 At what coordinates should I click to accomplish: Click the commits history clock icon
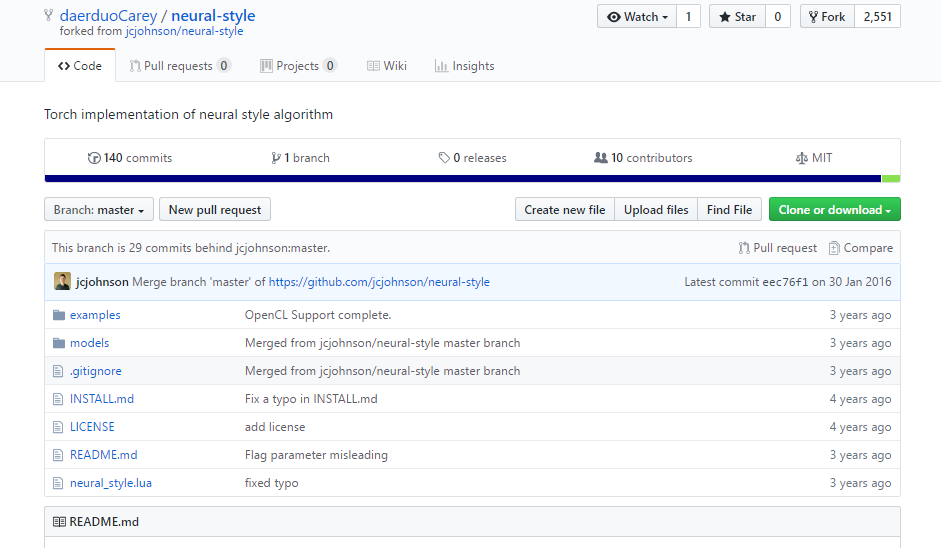pyautogui.click(x=94, y=158)
